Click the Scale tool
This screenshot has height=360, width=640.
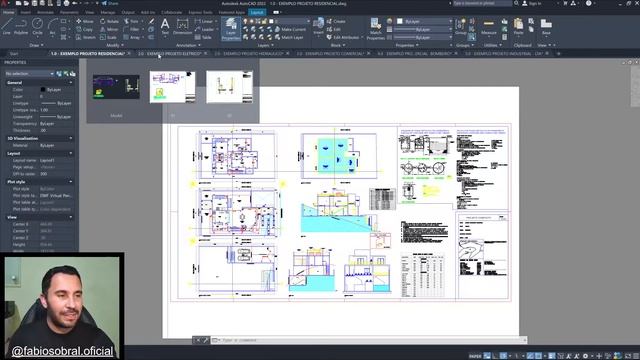108,37
